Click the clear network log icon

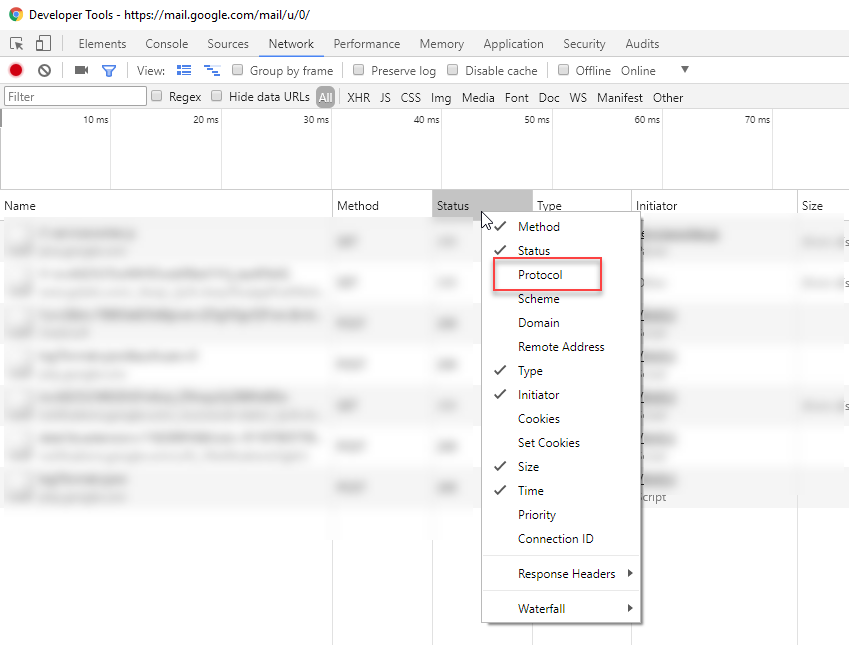click(x=44, y=70)
